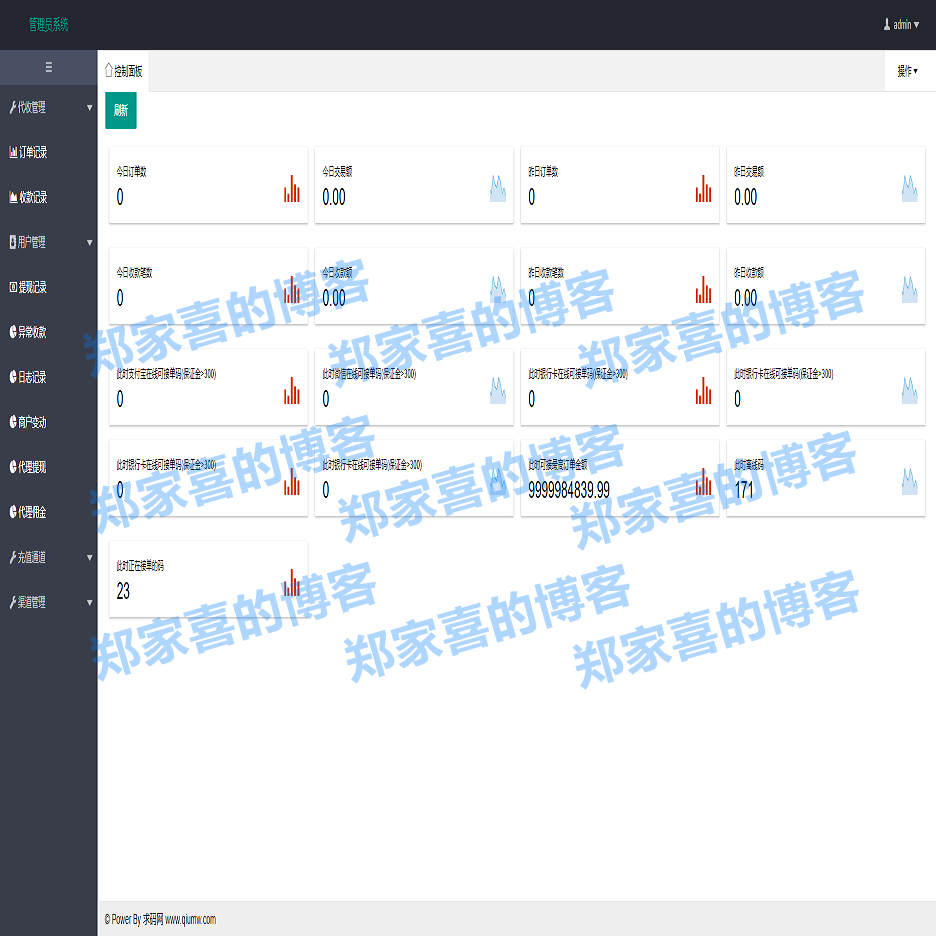Expand the 渠道管理 sidebar menu
Screen dimensions: 936x936
tap(48, 602)
